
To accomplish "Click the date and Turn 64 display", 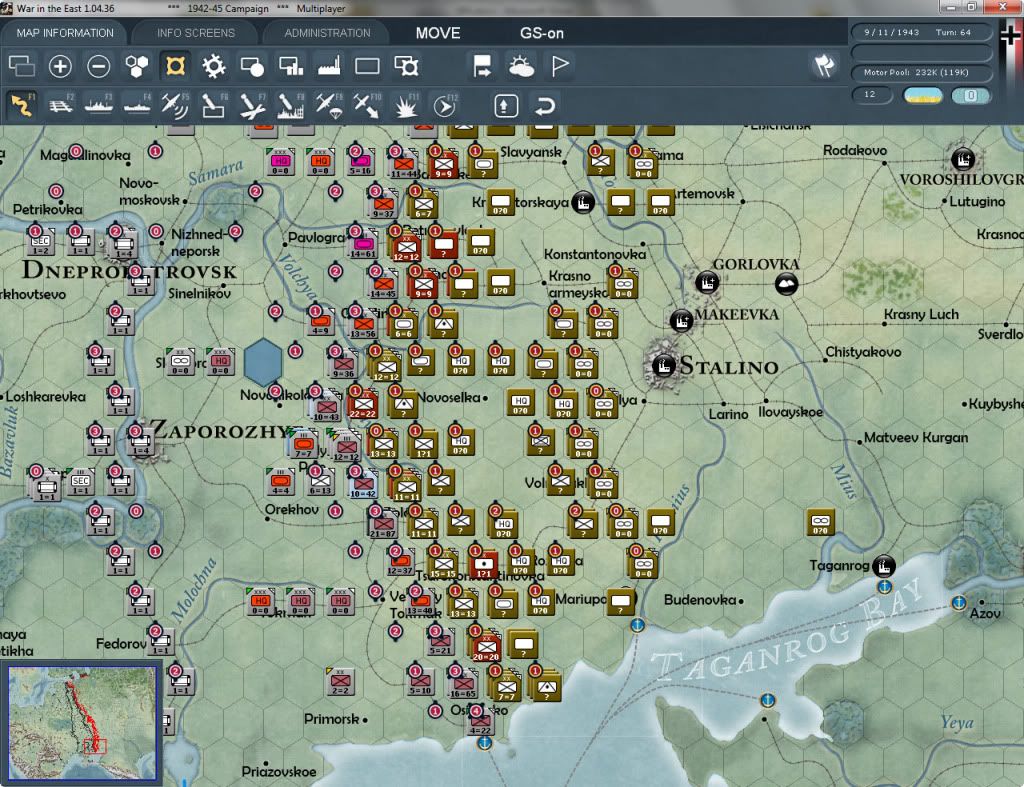I will coord(921,32).
